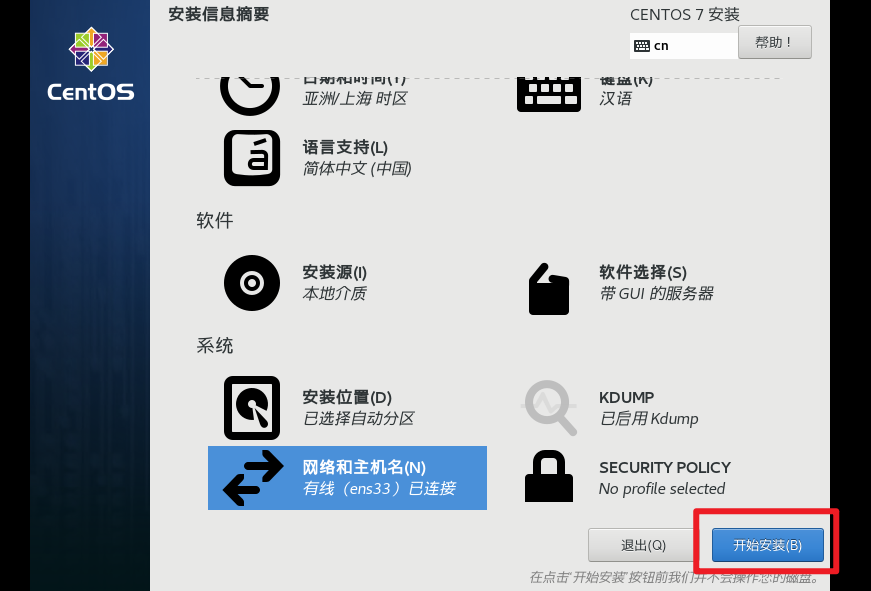This screenshot has width=871, height=591.
Task: Click the installation source disc icon
Action: [x=252, y=283]
